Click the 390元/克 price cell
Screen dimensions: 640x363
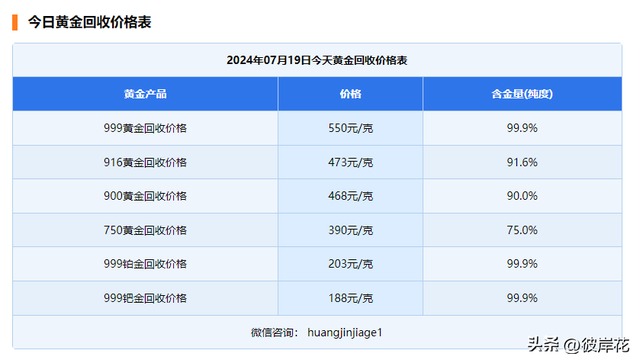(x=351, y=230)
